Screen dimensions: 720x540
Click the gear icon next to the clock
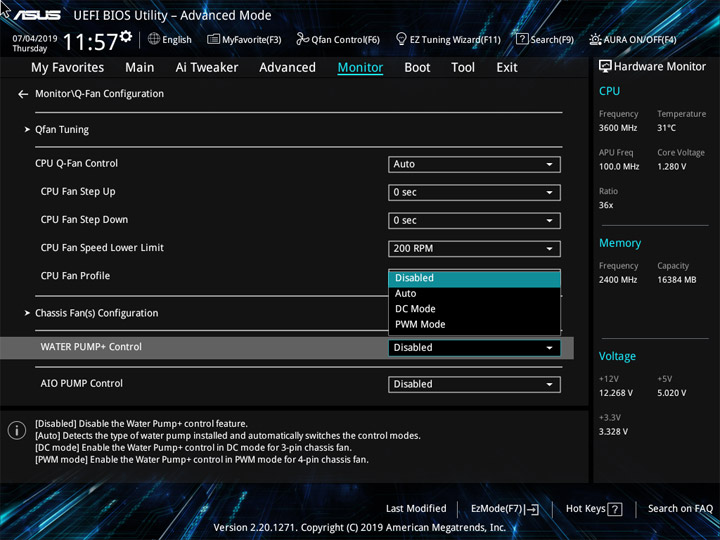[126, 36]
